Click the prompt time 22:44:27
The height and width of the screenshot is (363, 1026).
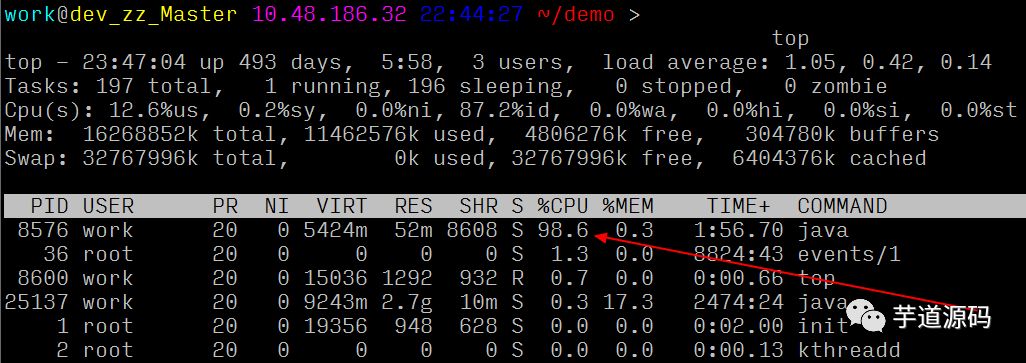(472, 14)
